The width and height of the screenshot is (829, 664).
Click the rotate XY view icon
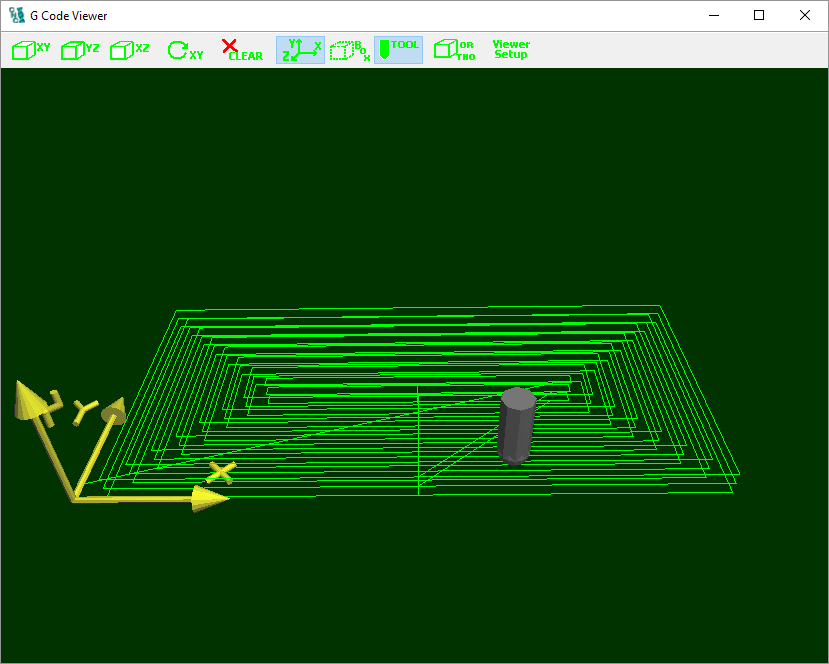coord(185,50)
